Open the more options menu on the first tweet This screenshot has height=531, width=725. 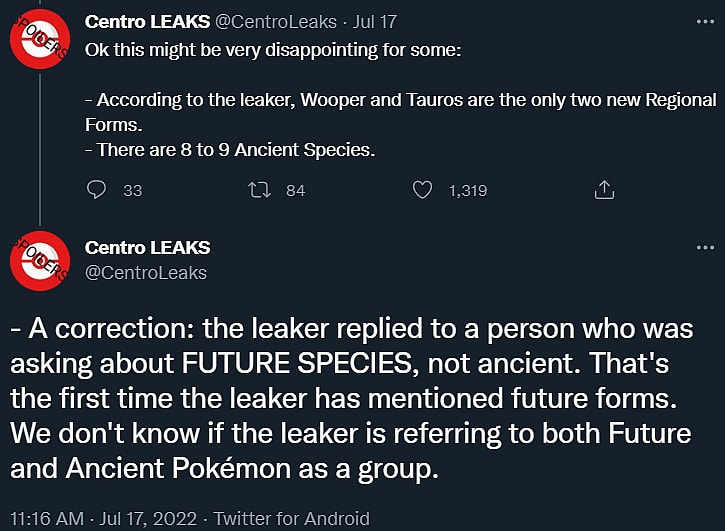point(697,20)
